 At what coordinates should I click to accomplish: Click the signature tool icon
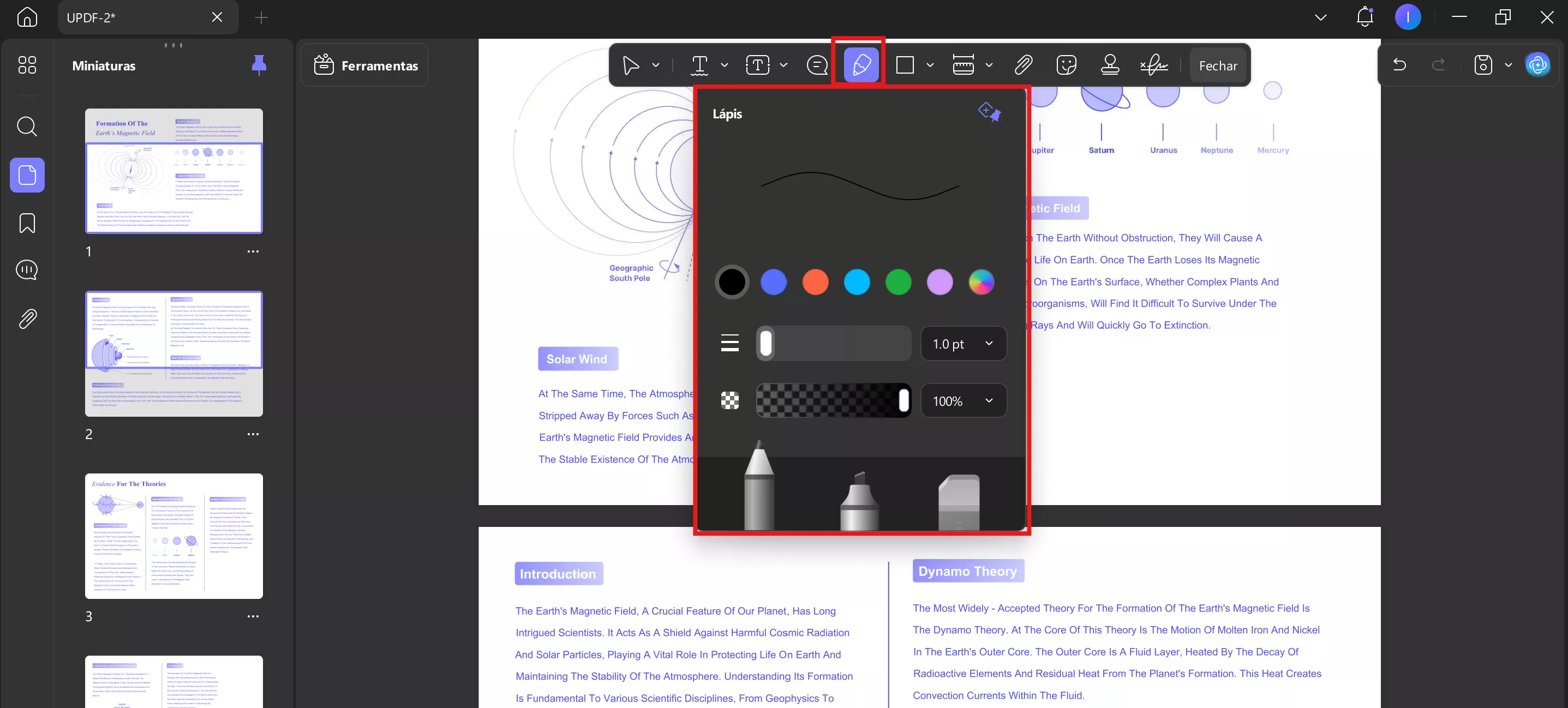click(1153, 65)
